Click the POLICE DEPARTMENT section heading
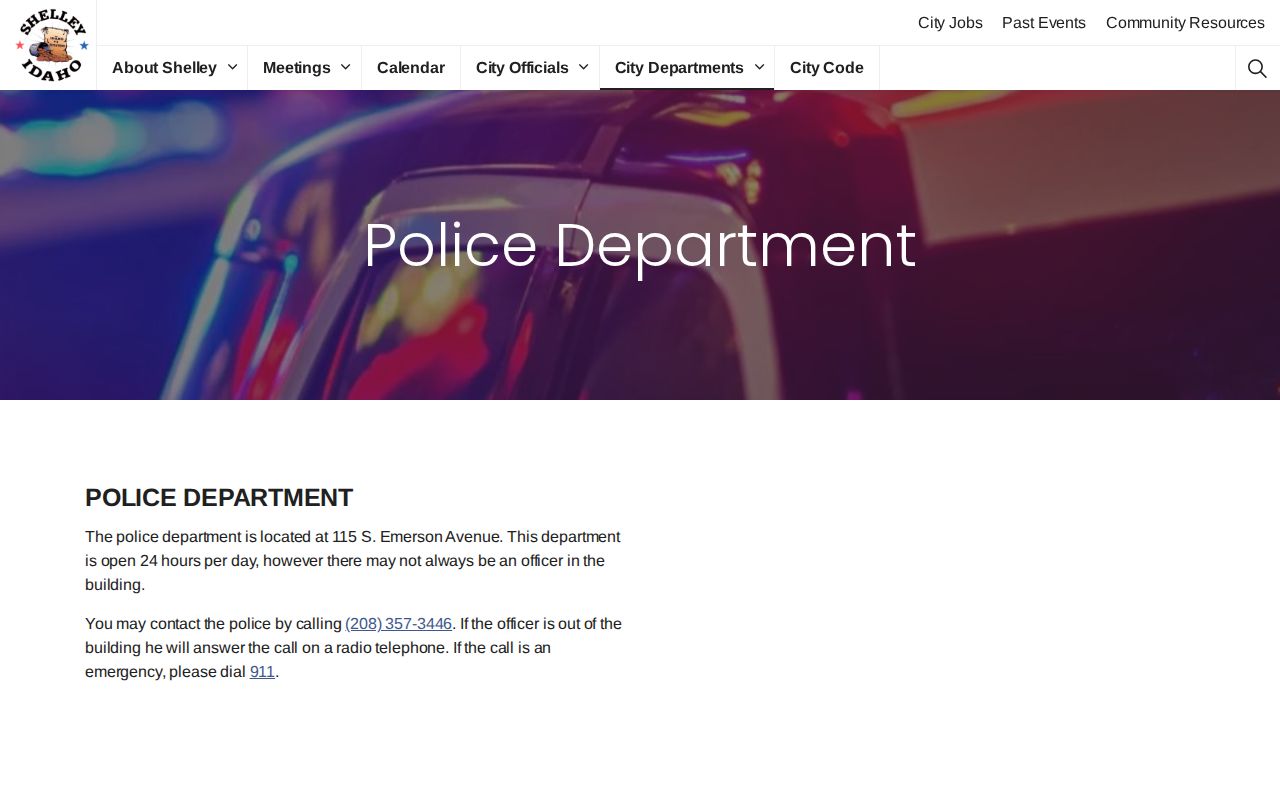The height and width of the screenshot is (800, 1280). coord(219,498)
